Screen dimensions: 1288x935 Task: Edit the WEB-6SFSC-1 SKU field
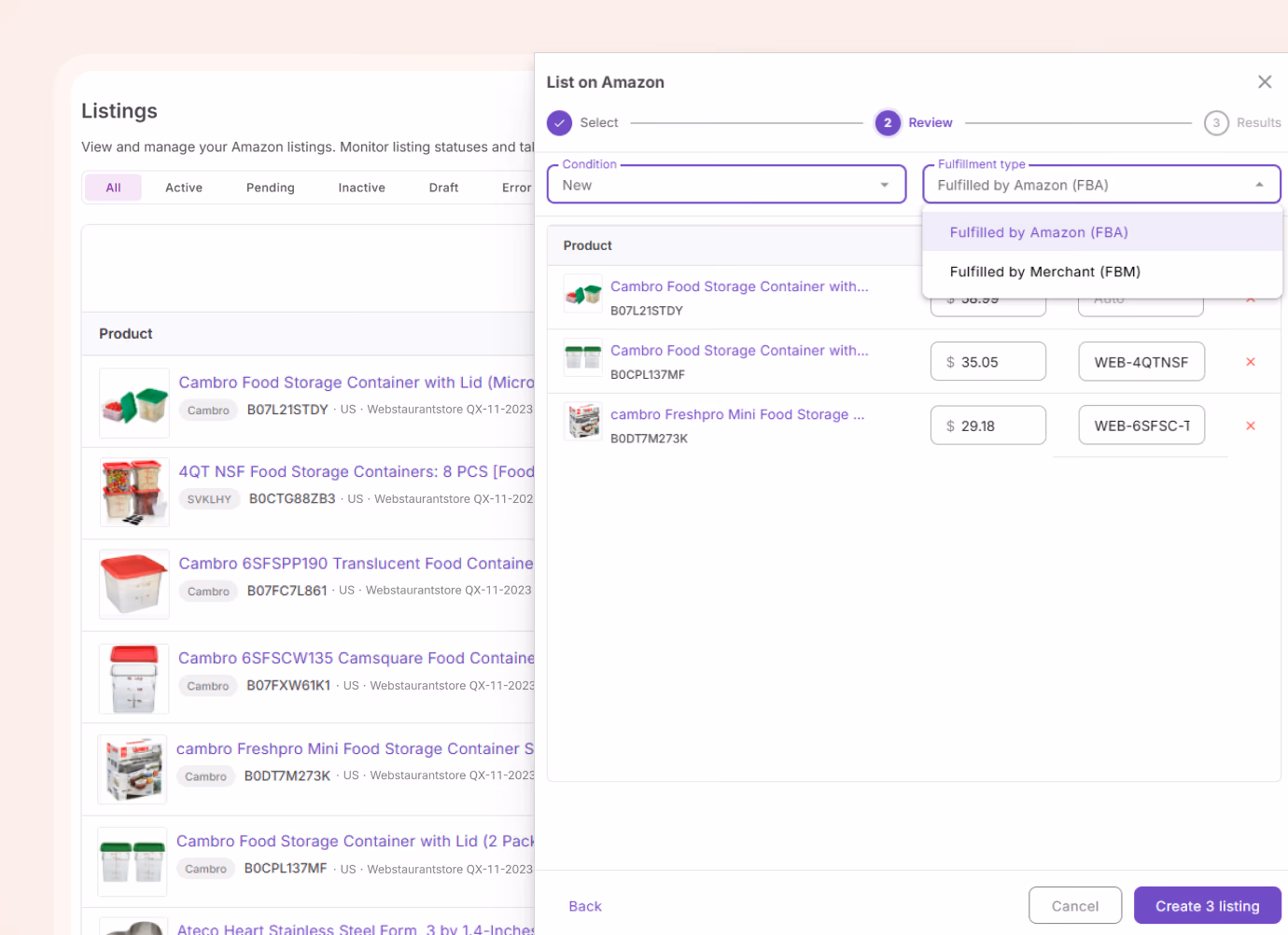tap(1141, 426)
